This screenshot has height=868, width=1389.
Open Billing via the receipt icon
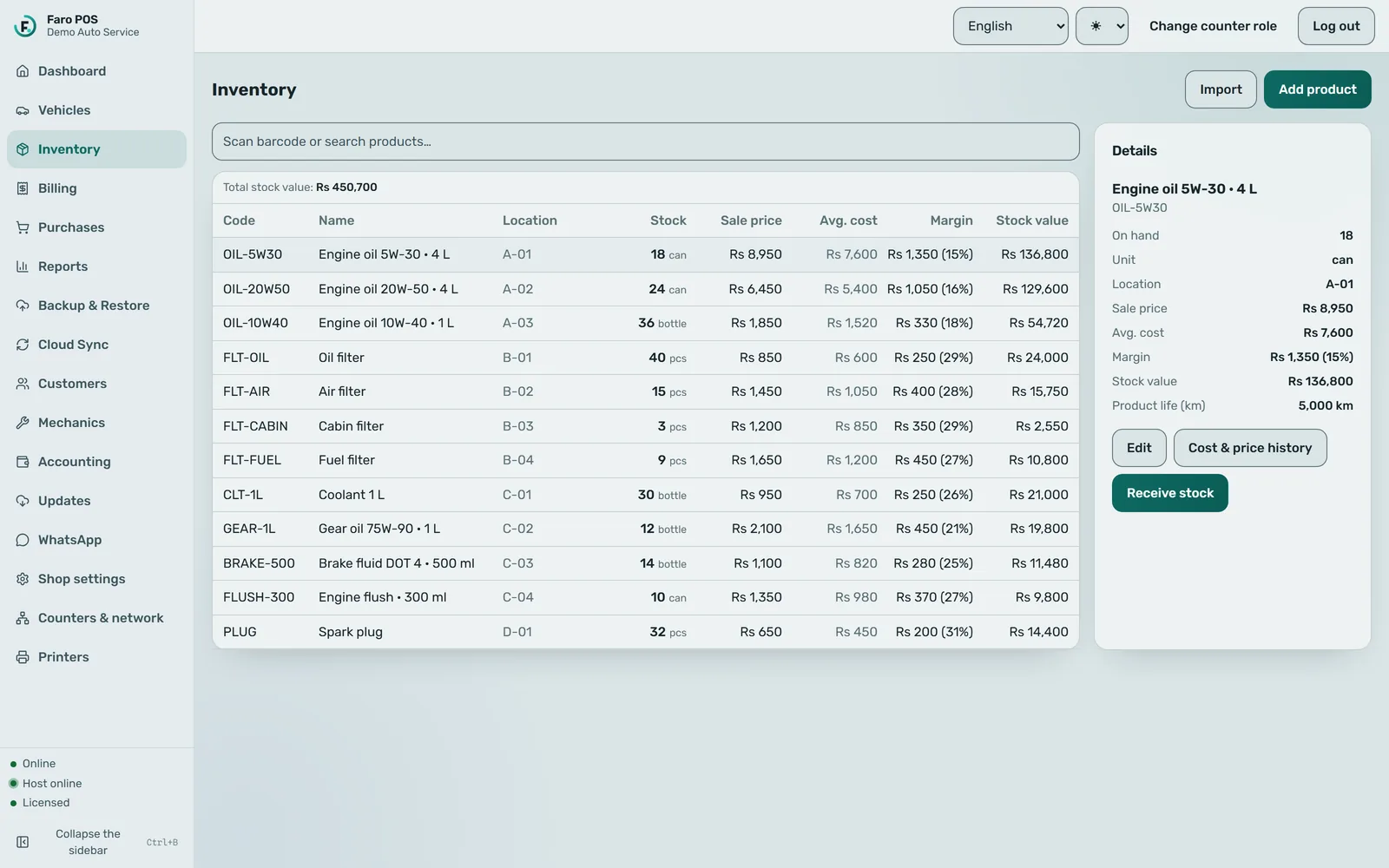(23, 188)
